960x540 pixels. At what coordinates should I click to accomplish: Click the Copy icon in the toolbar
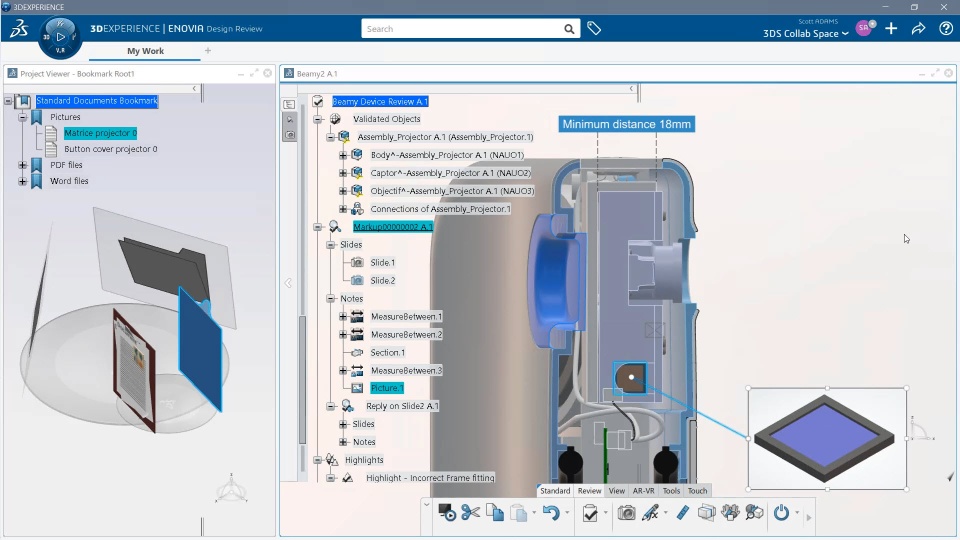point(495,512)
